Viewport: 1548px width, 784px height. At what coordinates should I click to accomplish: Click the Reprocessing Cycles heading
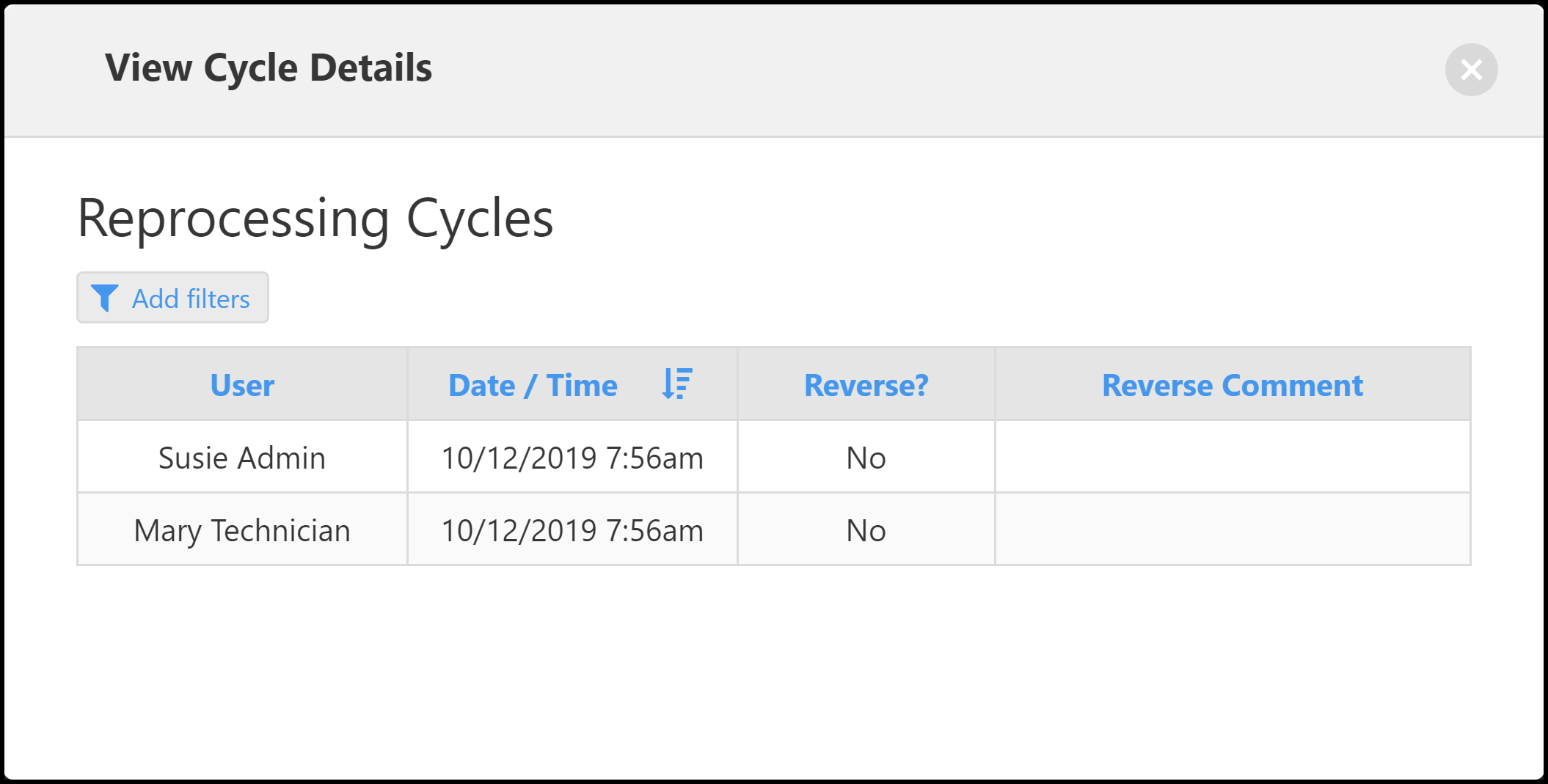click(x=315, y=219)
